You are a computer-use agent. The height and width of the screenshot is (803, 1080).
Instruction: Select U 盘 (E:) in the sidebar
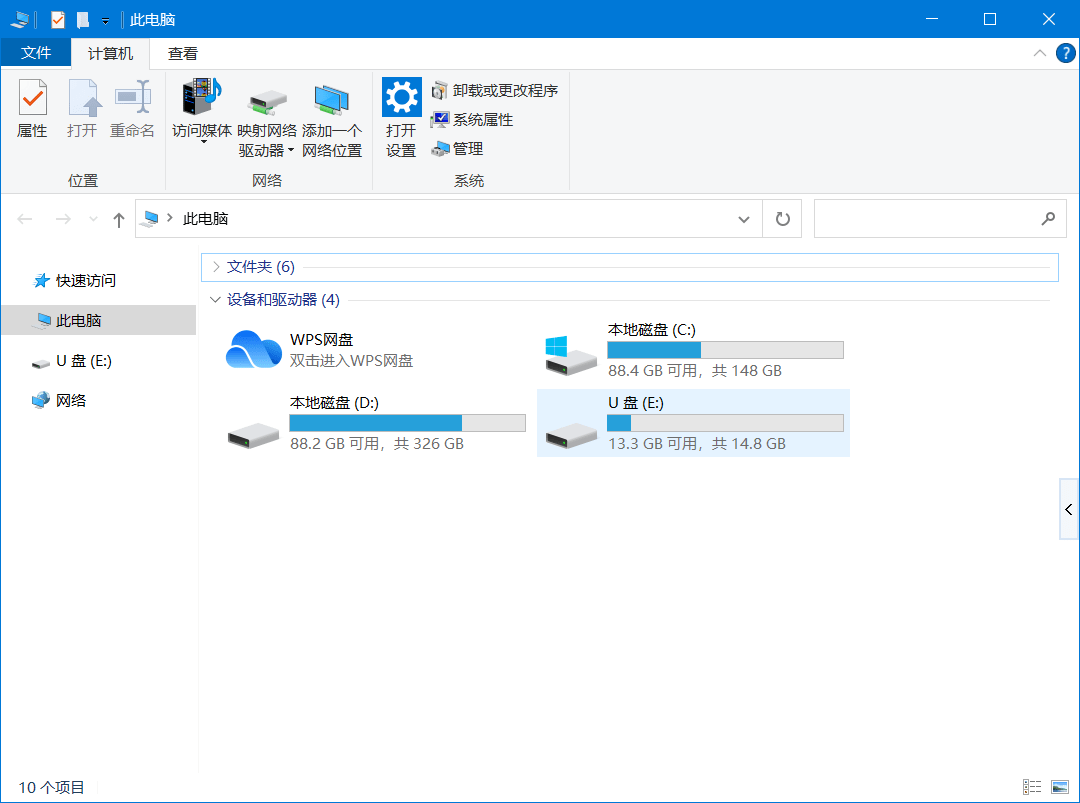pos(72,361)
